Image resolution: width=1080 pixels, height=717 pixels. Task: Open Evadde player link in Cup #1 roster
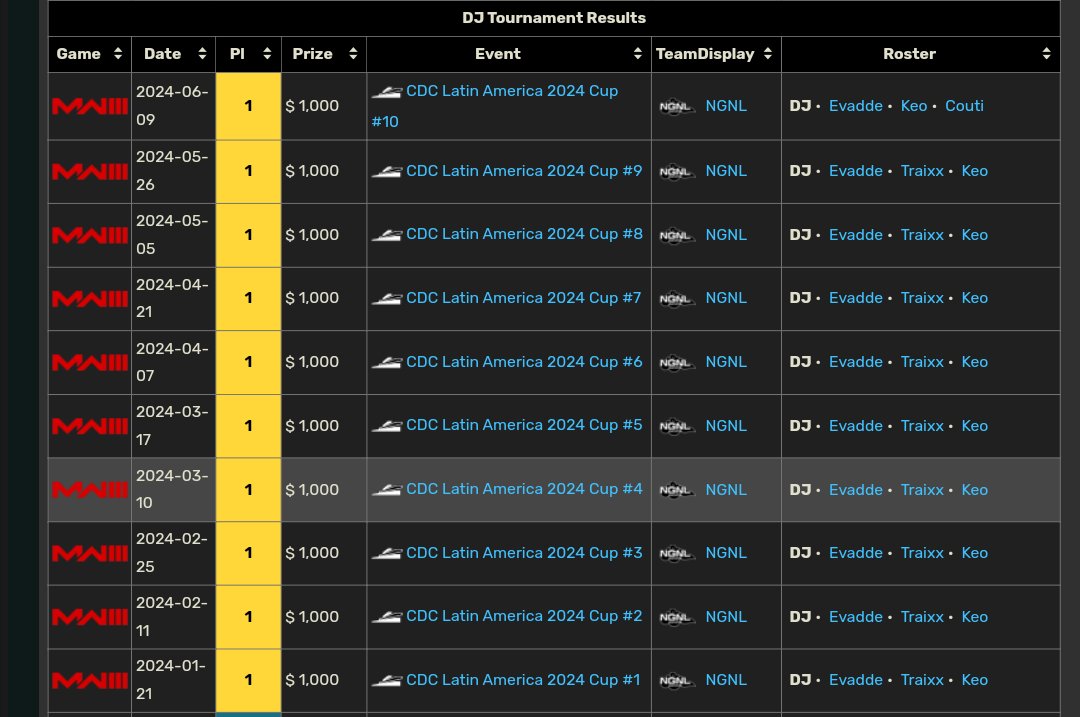[855, 680]
